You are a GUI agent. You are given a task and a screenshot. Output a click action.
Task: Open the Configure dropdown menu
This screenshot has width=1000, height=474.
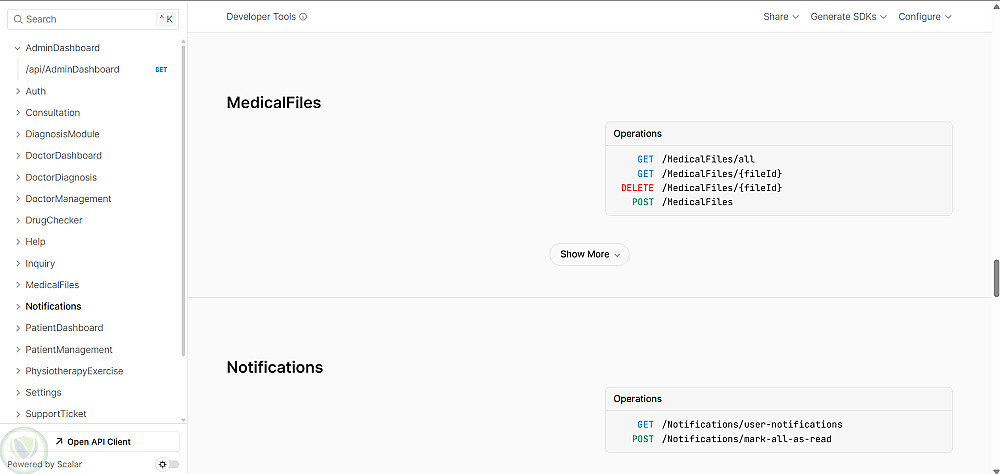pos(924,17)
